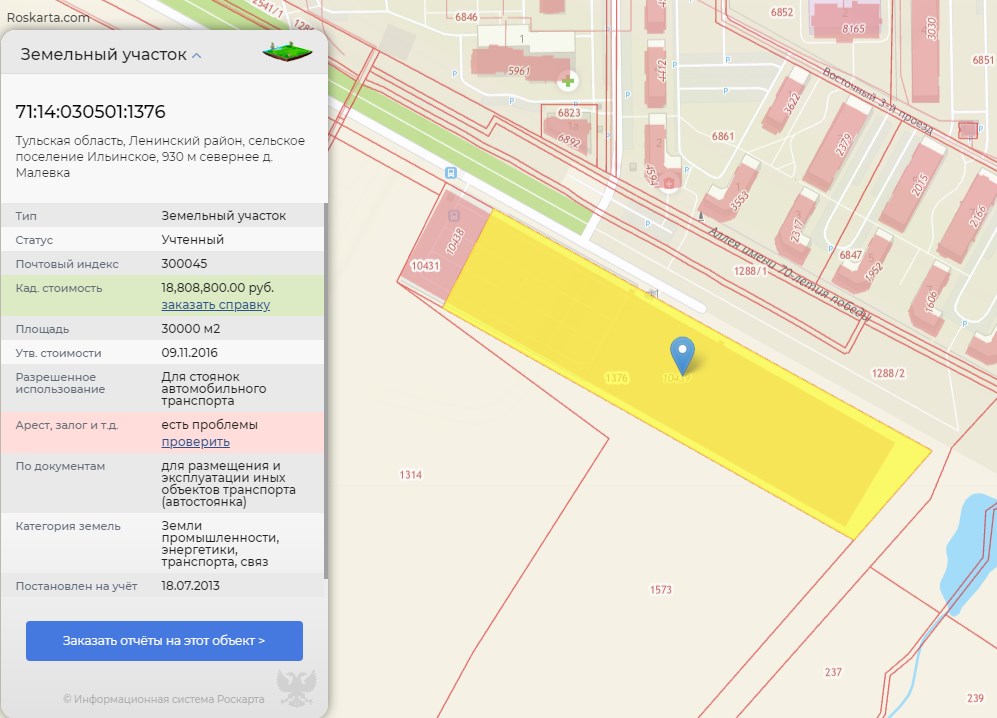This screenshot has width=997, height=718.
Task: Open the заказать справку link
Action: coord(215,305)
